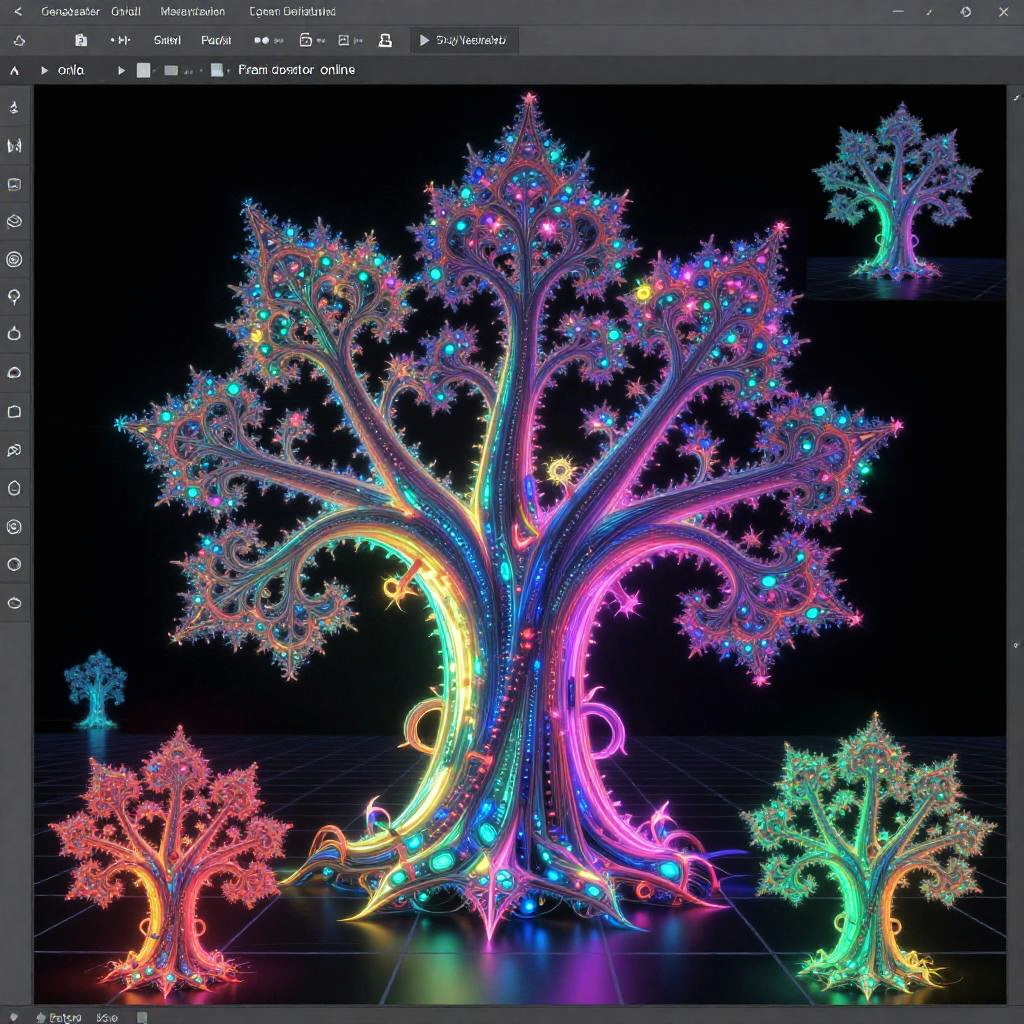Toggle the light gray square beside second arrow
The image size is (1024, 1024).
[143, 70]
